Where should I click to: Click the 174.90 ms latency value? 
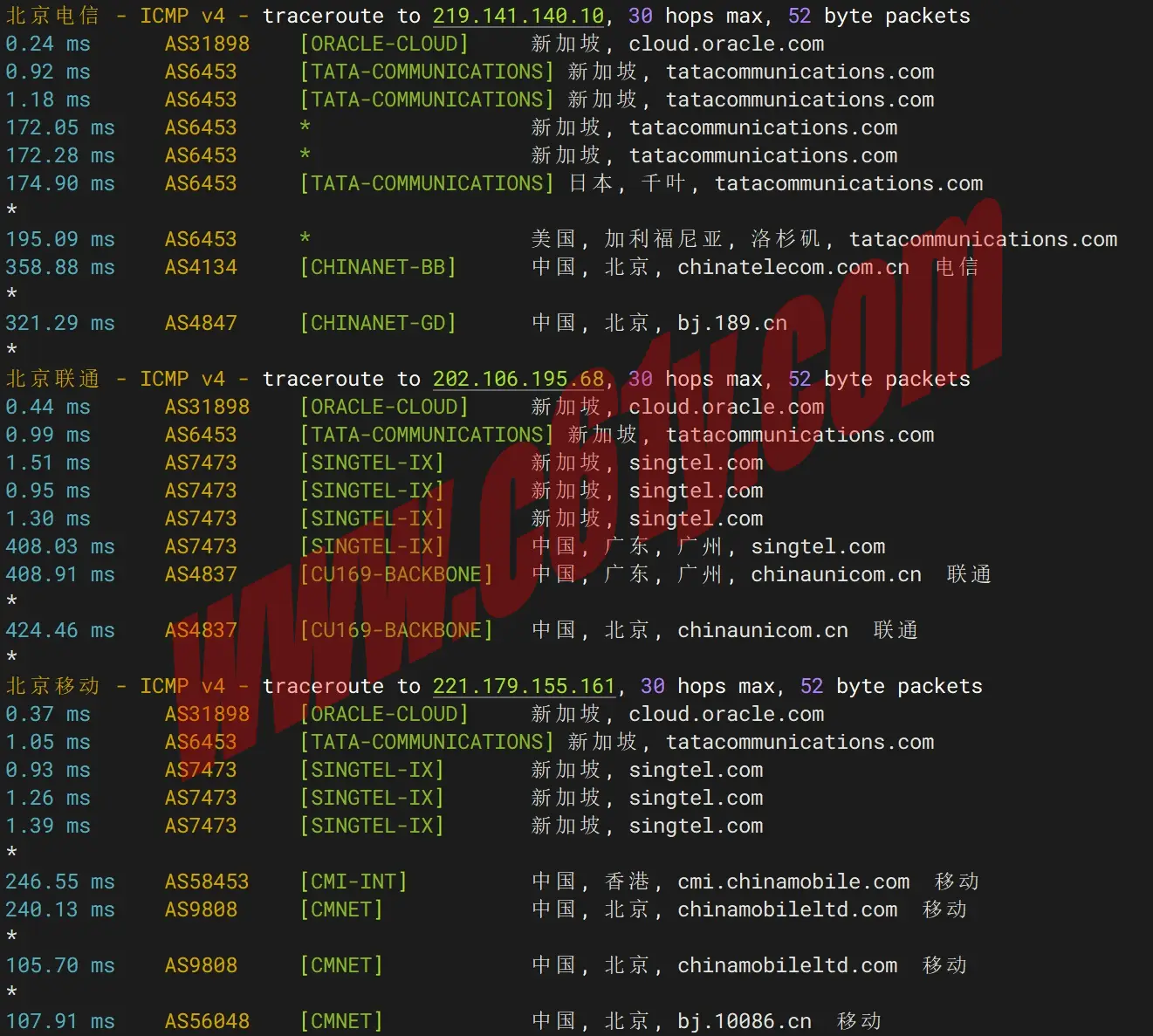tap(60, 183)
